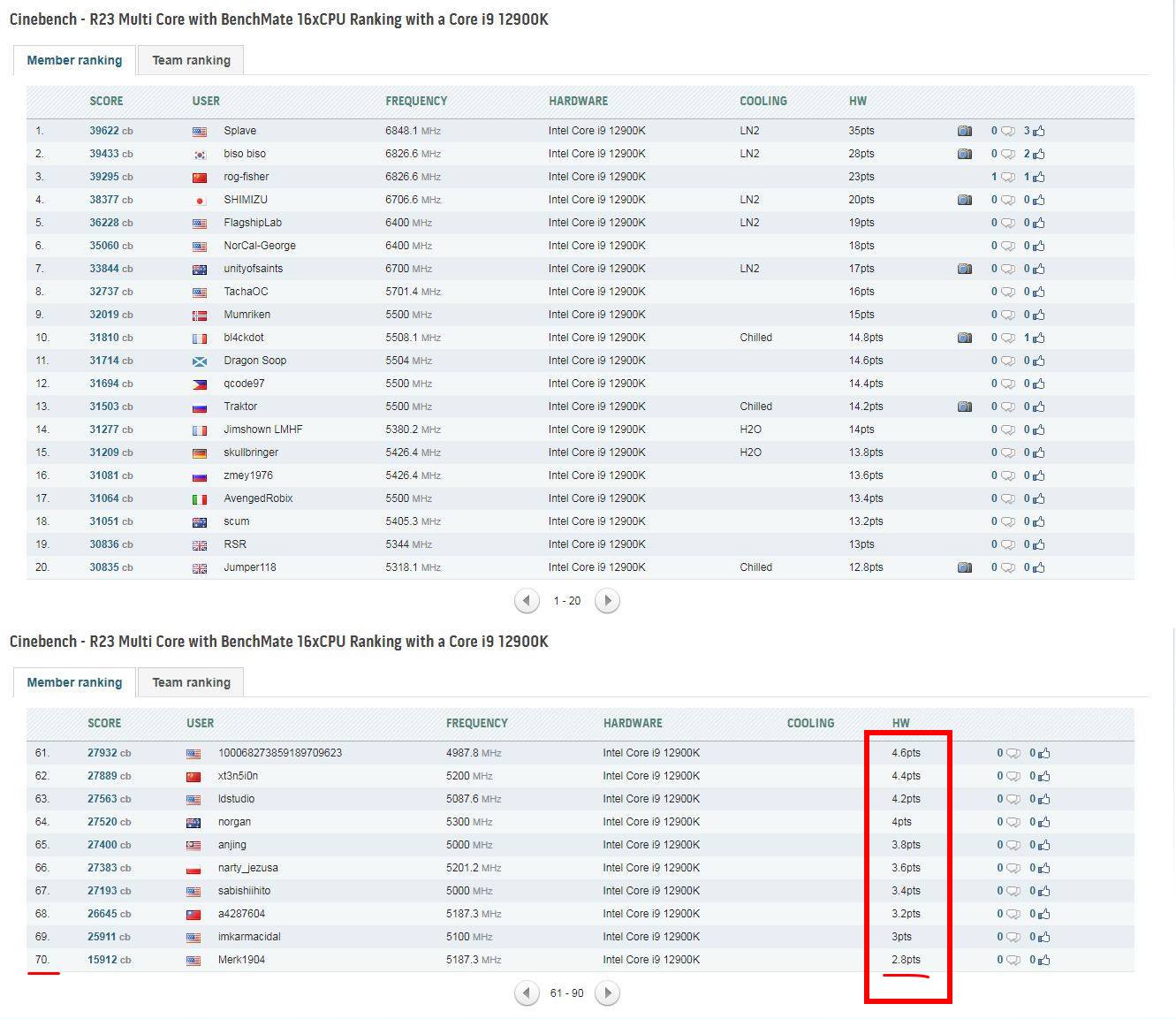This screenshot has height=1019, width=1176.
Task: Open the comment bubble in biso biso's row
Action: [x=1007, y=154]
